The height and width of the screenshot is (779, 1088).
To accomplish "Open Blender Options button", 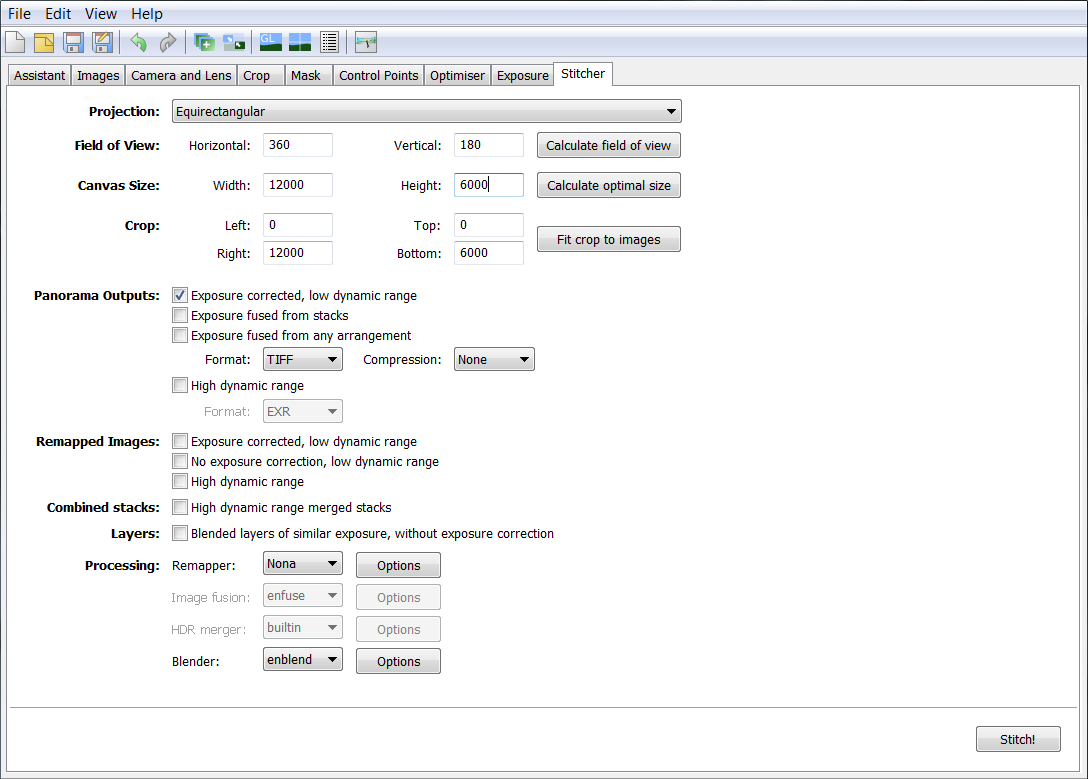I will click(398, 660).
